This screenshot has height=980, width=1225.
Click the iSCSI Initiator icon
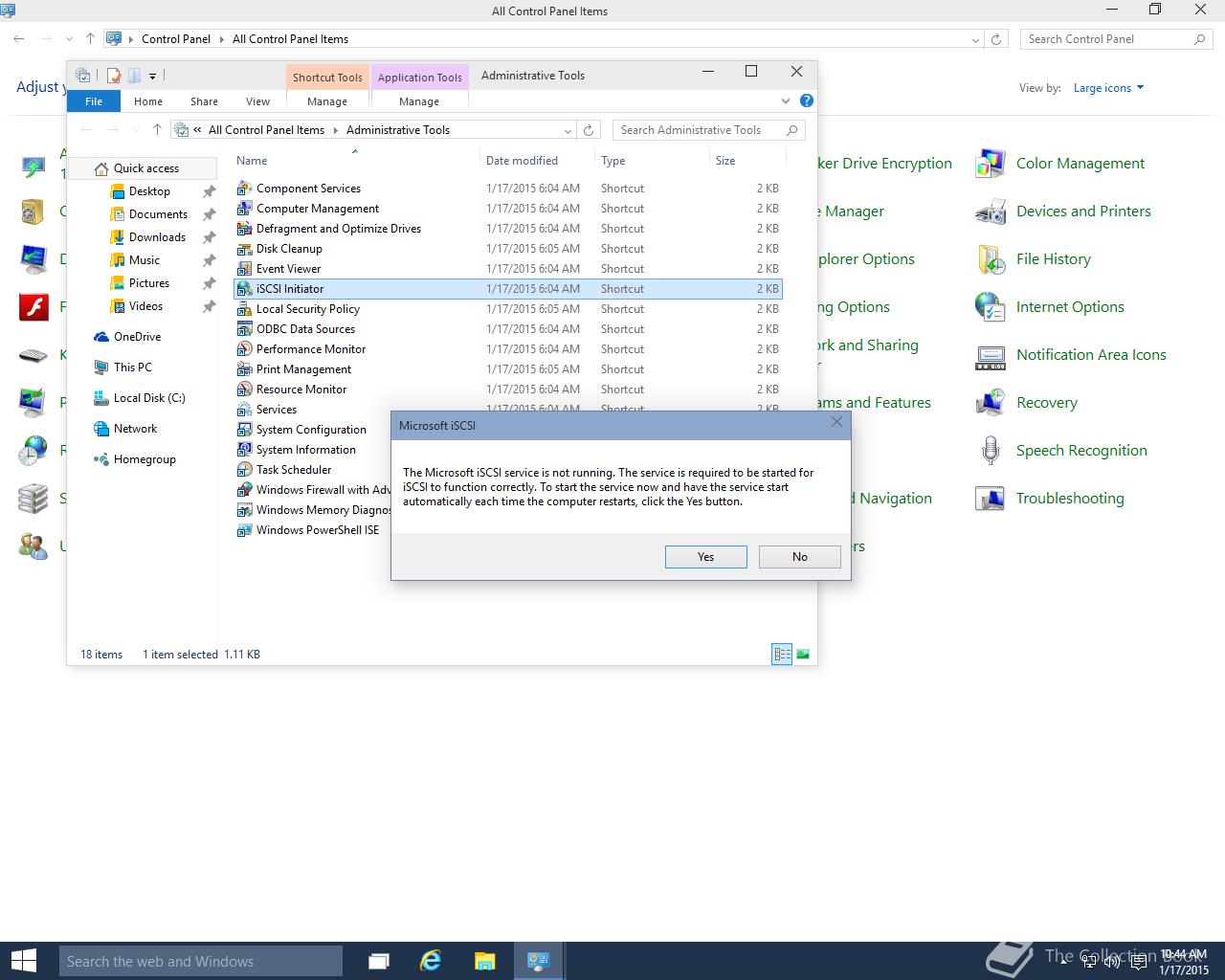pyautogui.click(x=244, y=289)
